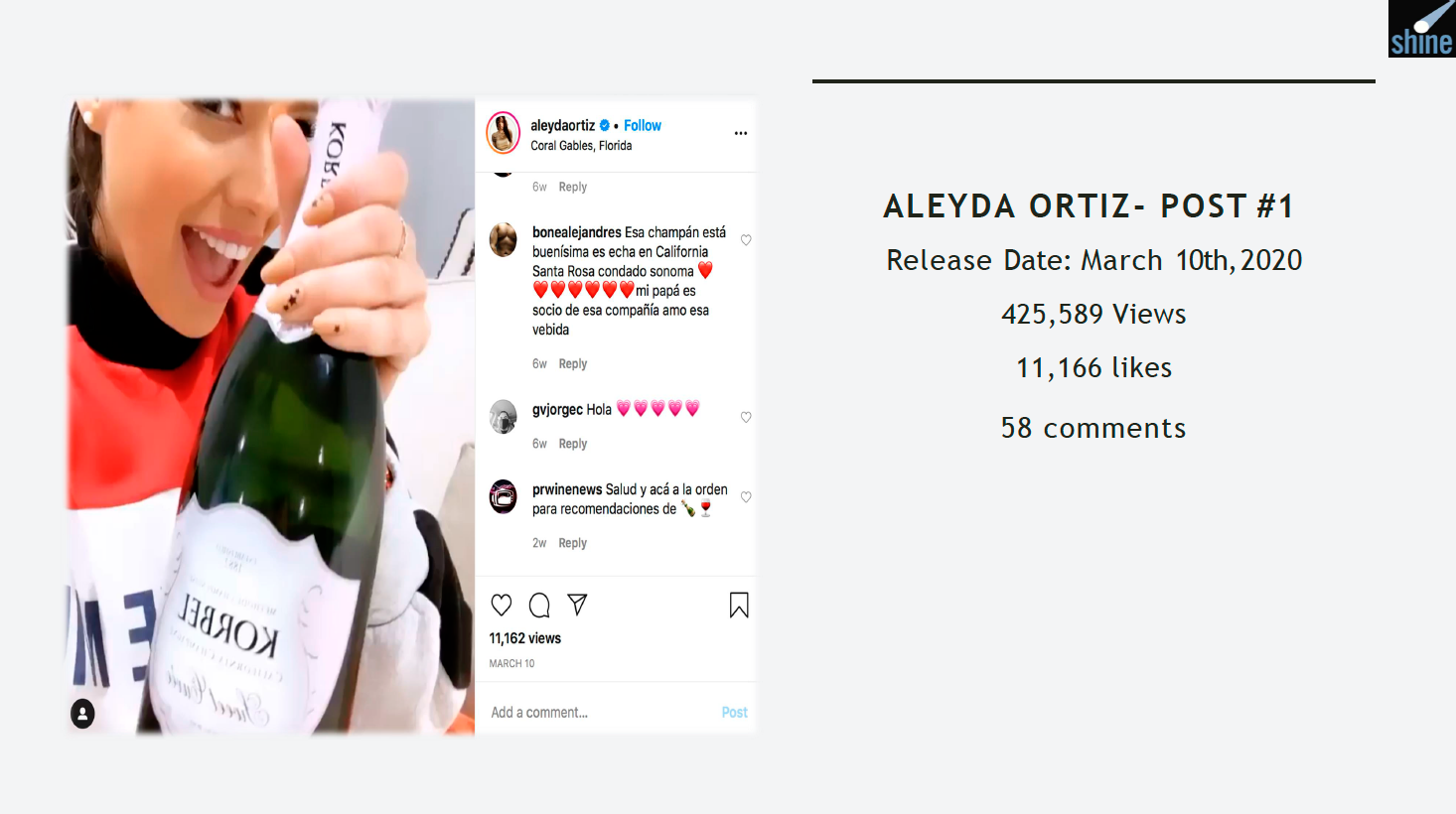Reply to gvjorgec's comment

pos(572,444)
